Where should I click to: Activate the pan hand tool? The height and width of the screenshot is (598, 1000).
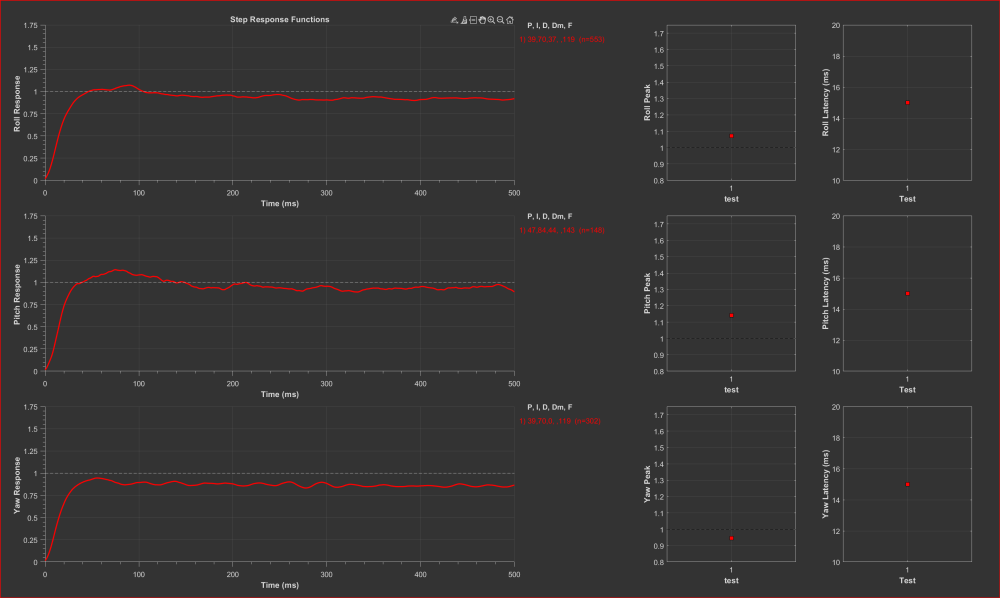pyautogui.click(x=482, y=20)
